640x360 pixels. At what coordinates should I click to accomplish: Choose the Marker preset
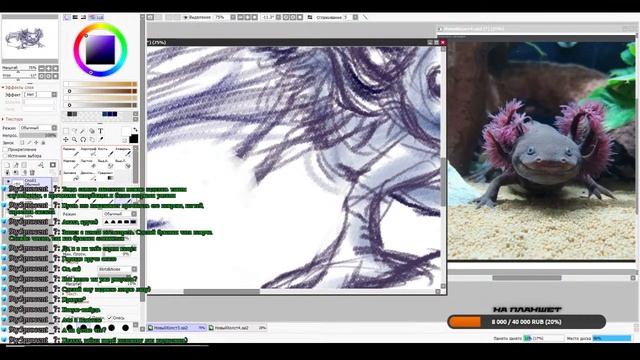71,164
